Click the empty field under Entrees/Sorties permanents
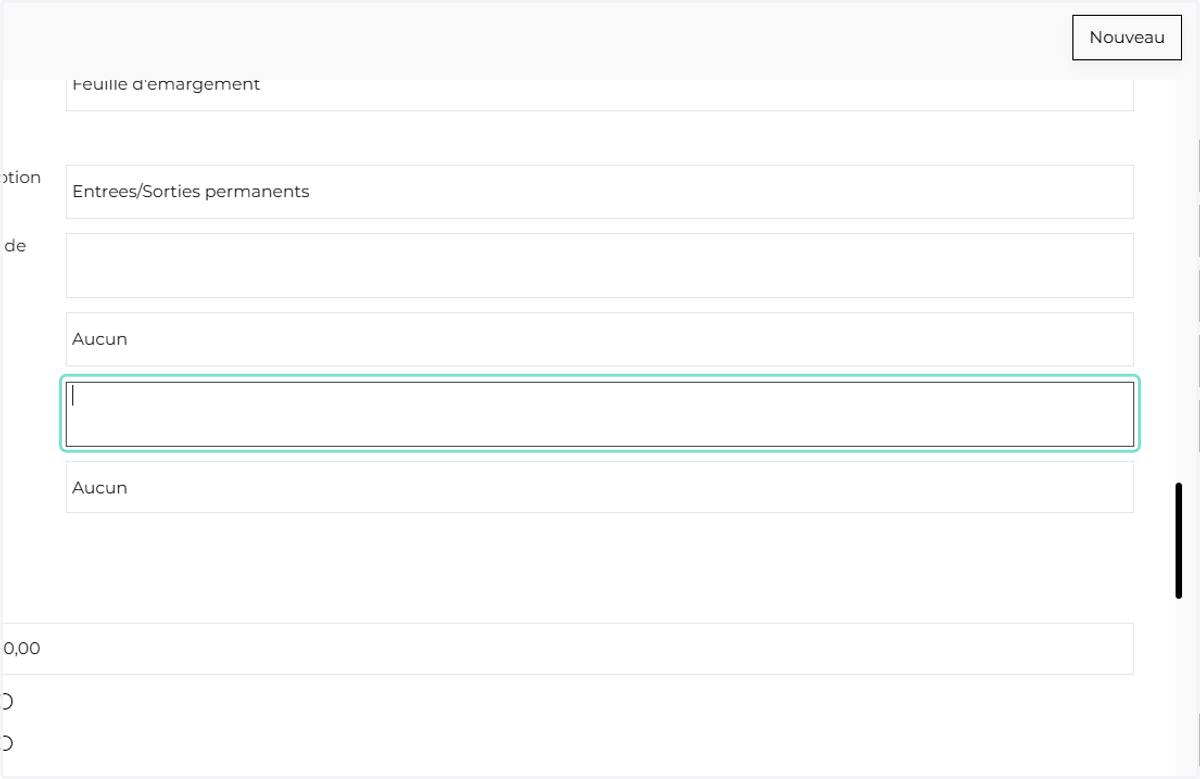1200x779 pixels. coord(600,266)
